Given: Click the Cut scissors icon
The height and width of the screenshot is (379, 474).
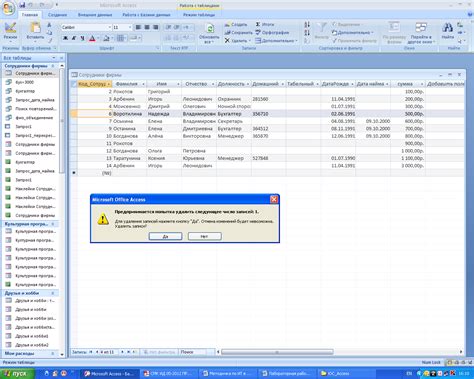Looking at the screenshot, I should [x=49, y=25].
